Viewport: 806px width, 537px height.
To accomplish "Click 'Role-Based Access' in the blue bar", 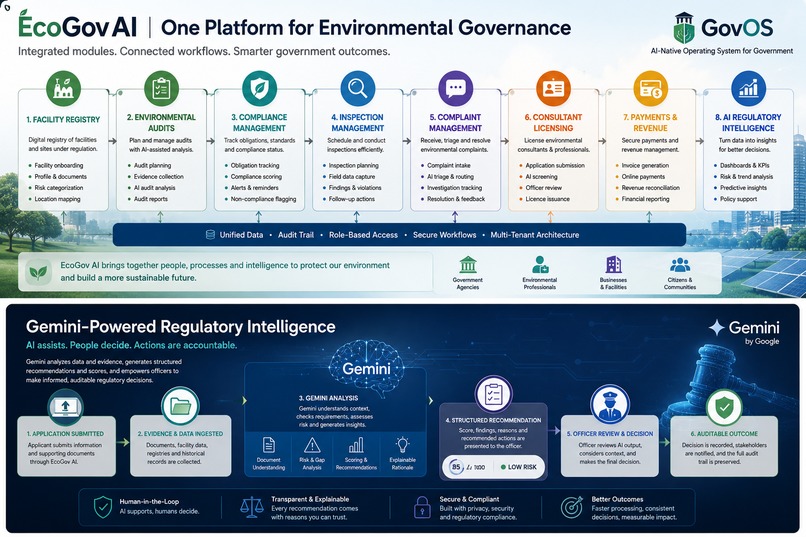I will (363, 235).
